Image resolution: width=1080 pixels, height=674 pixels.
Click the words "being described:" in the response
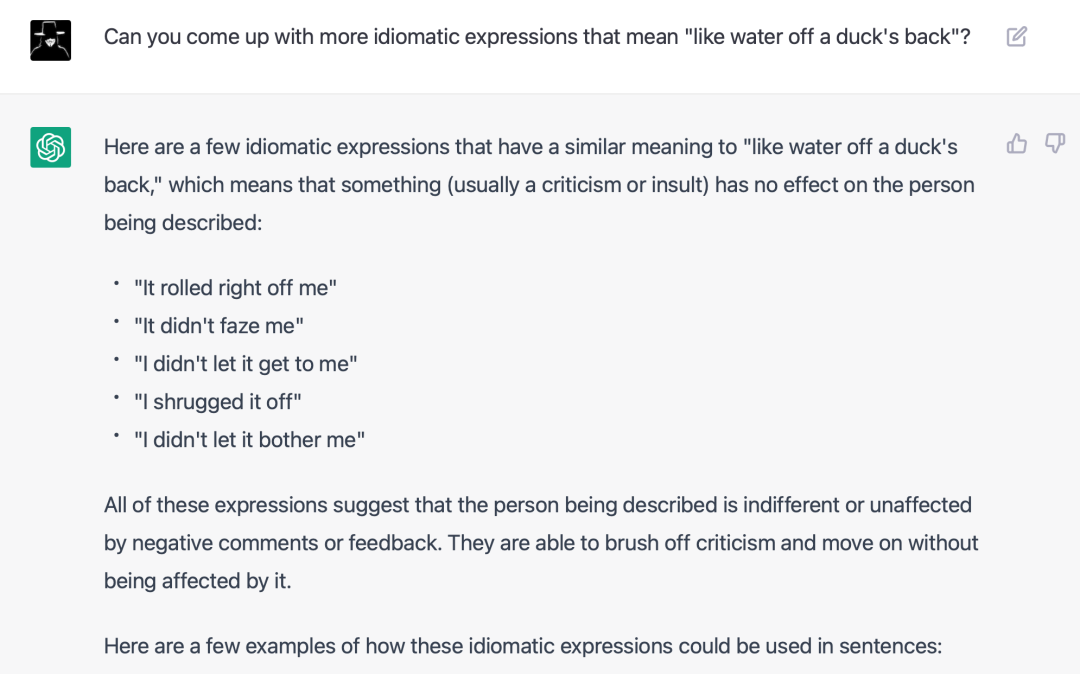point(183,222)
